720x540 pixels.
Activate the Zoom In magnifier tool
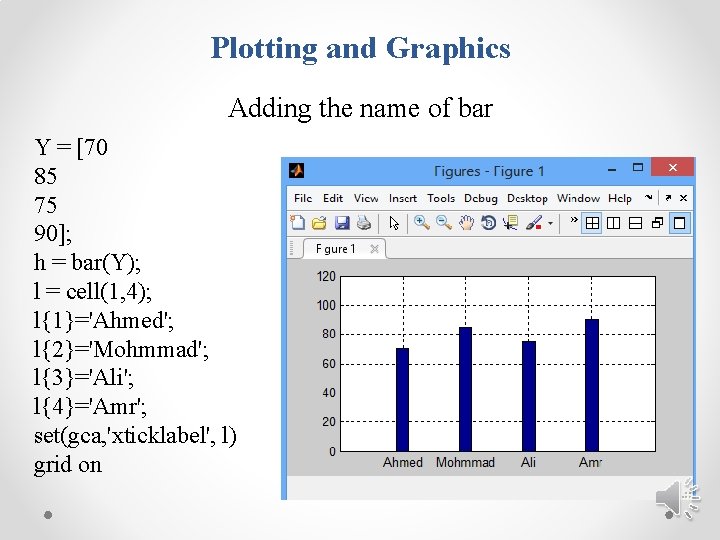pos(422,223)
